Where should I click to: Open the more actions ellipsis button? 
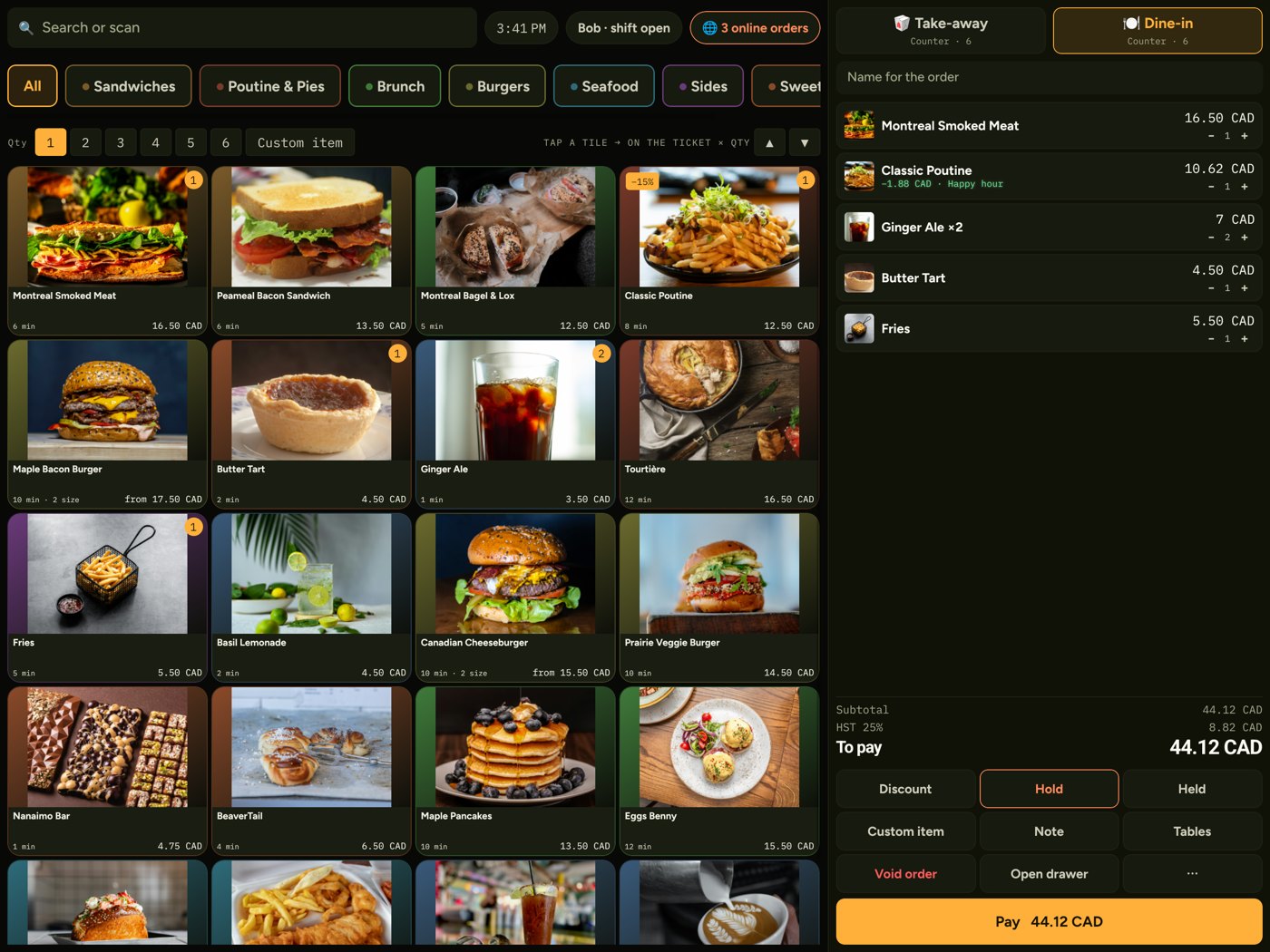pyautogui.click(x=1192, y=874)
